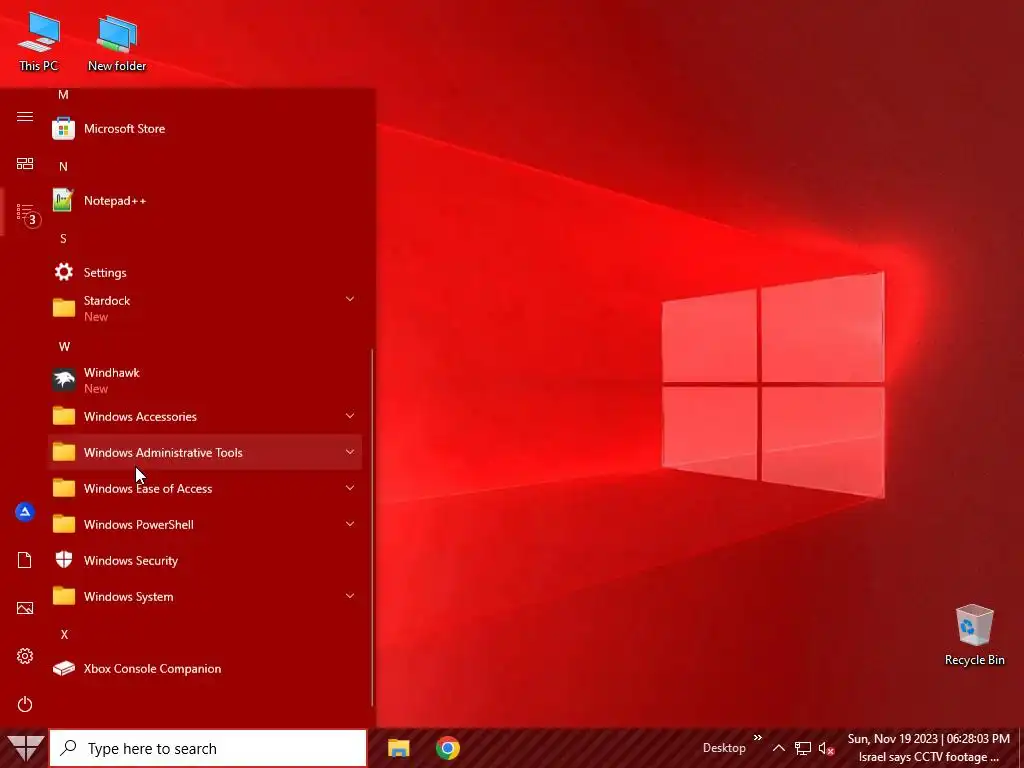Open Windows System folder icon
Image resolution: width=1024 pixels, height=768 pixels.
coord(64,596)
